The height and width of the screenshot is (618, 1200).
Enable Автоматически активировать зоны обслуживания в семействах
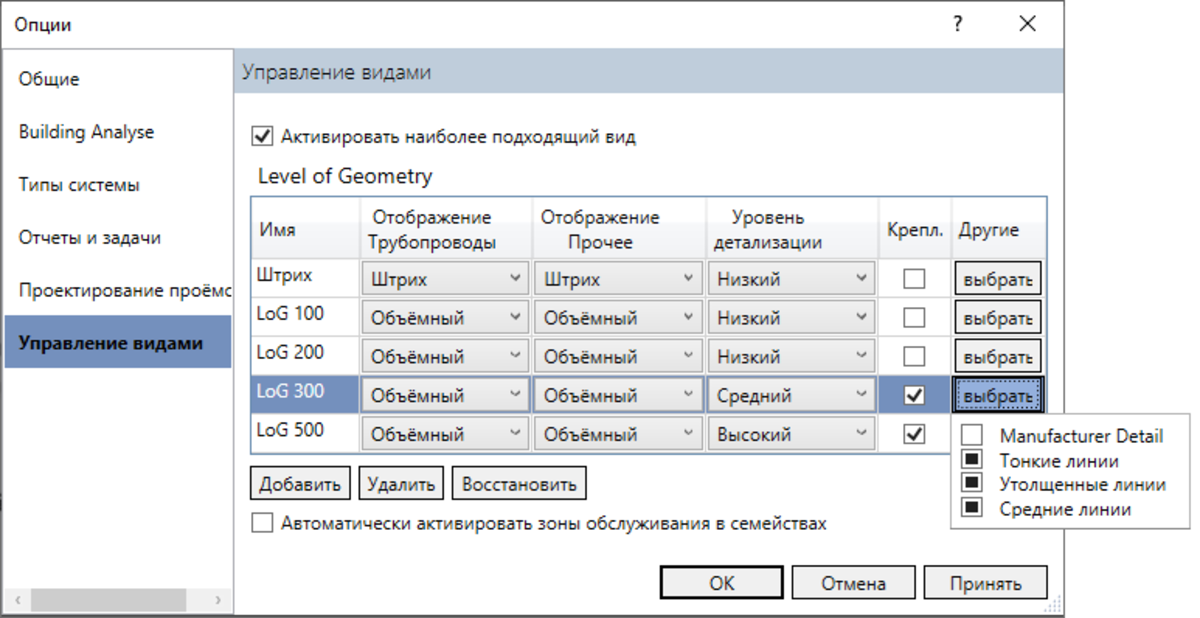click(262, 523)
